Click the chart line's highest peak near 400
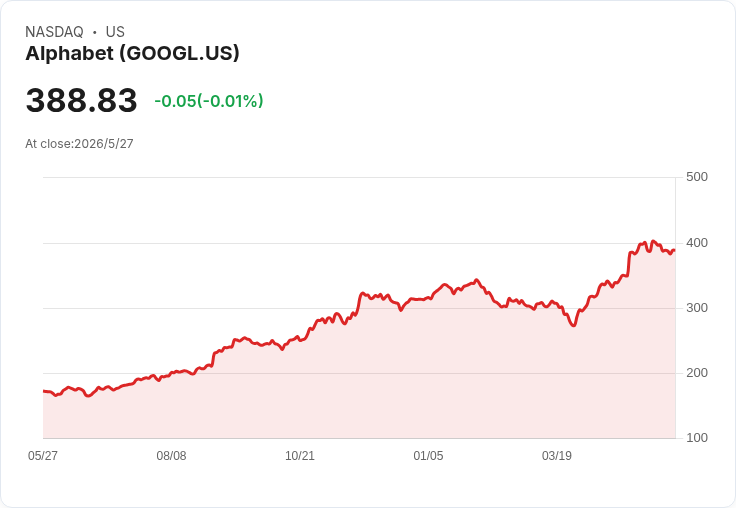 (x=653, y=241)
